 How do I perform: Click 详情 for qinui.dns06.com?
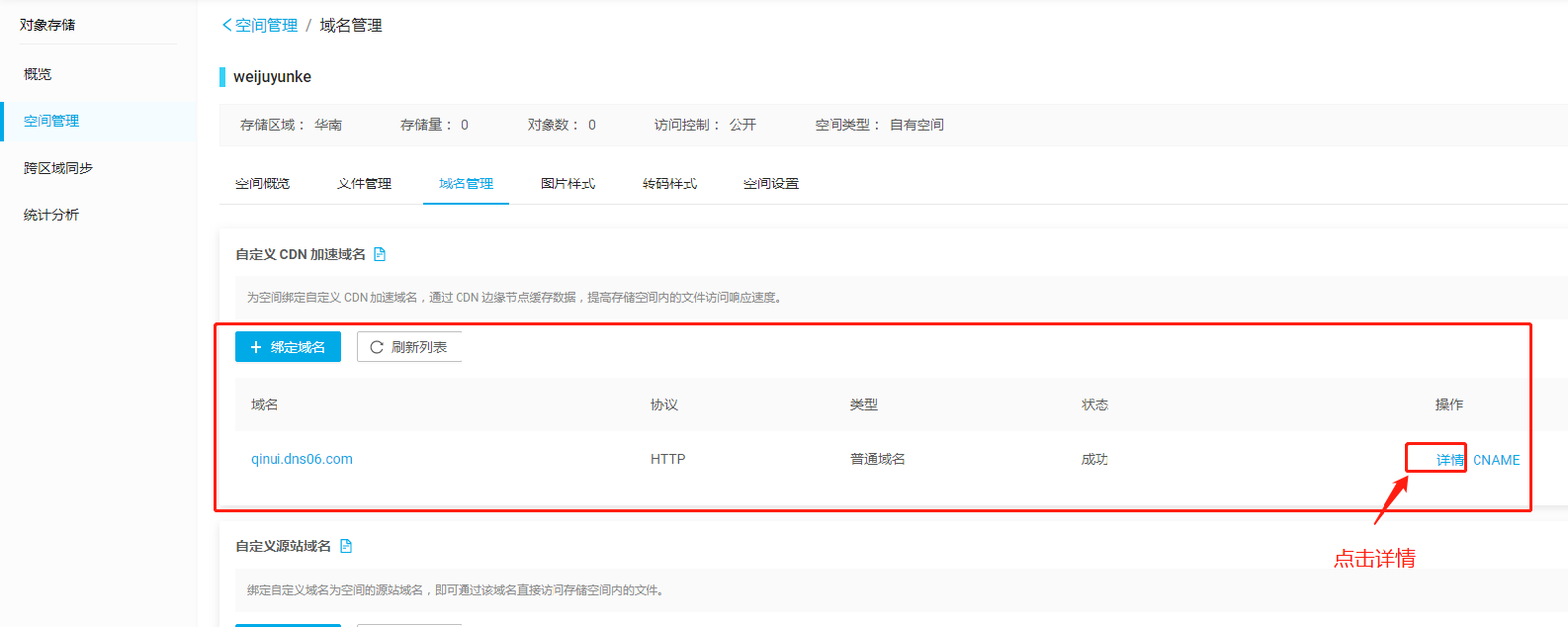(x=1450, y=460)
